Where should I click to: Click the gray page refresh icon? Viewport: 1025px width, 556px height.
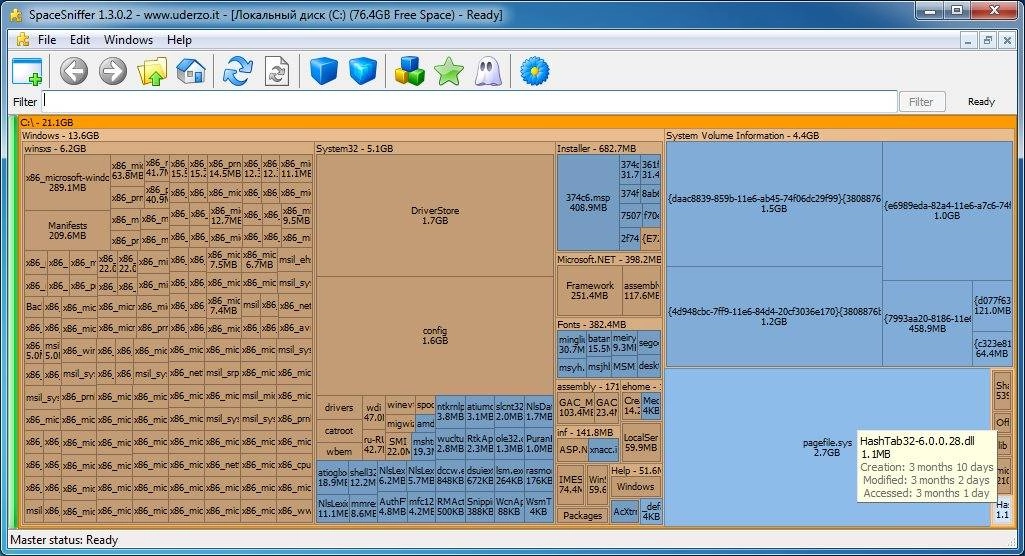277,71
